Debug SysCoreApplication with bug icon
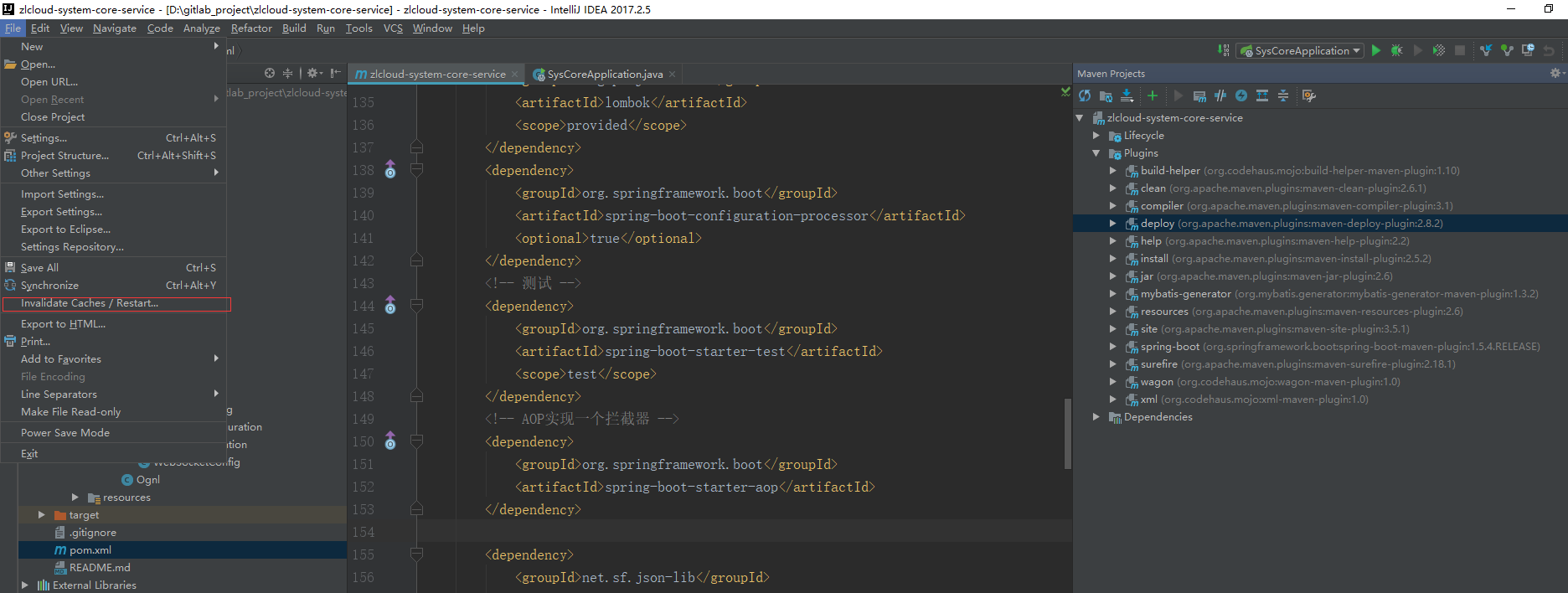 tap(1396, 50)
